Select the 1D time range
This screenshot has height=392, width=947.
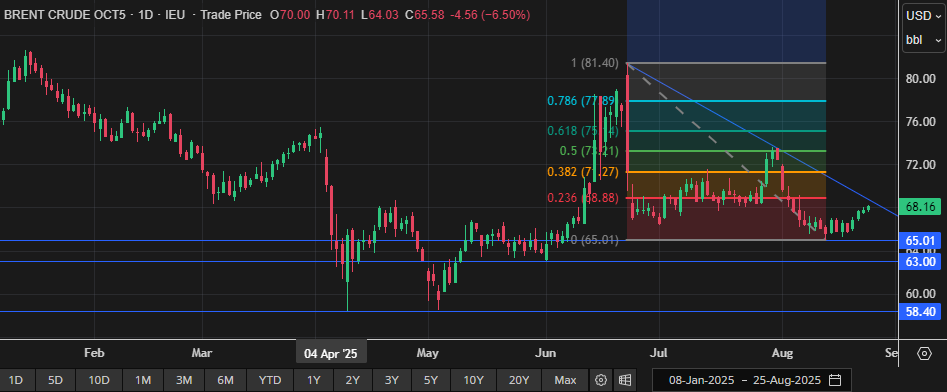point(16,380)
